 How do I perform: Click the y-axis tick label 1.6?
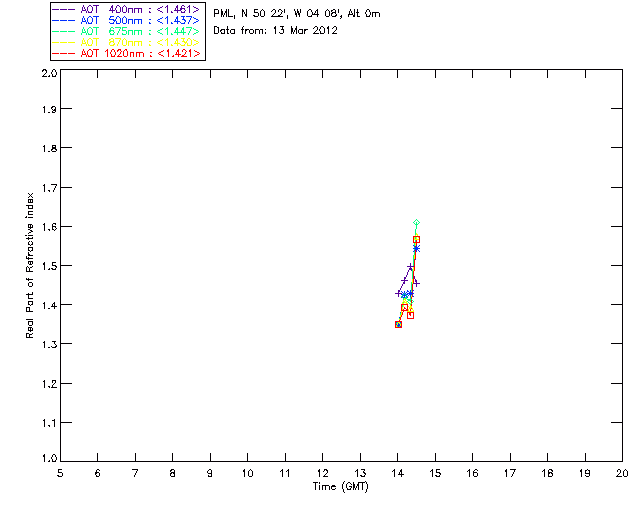(49, 227)
